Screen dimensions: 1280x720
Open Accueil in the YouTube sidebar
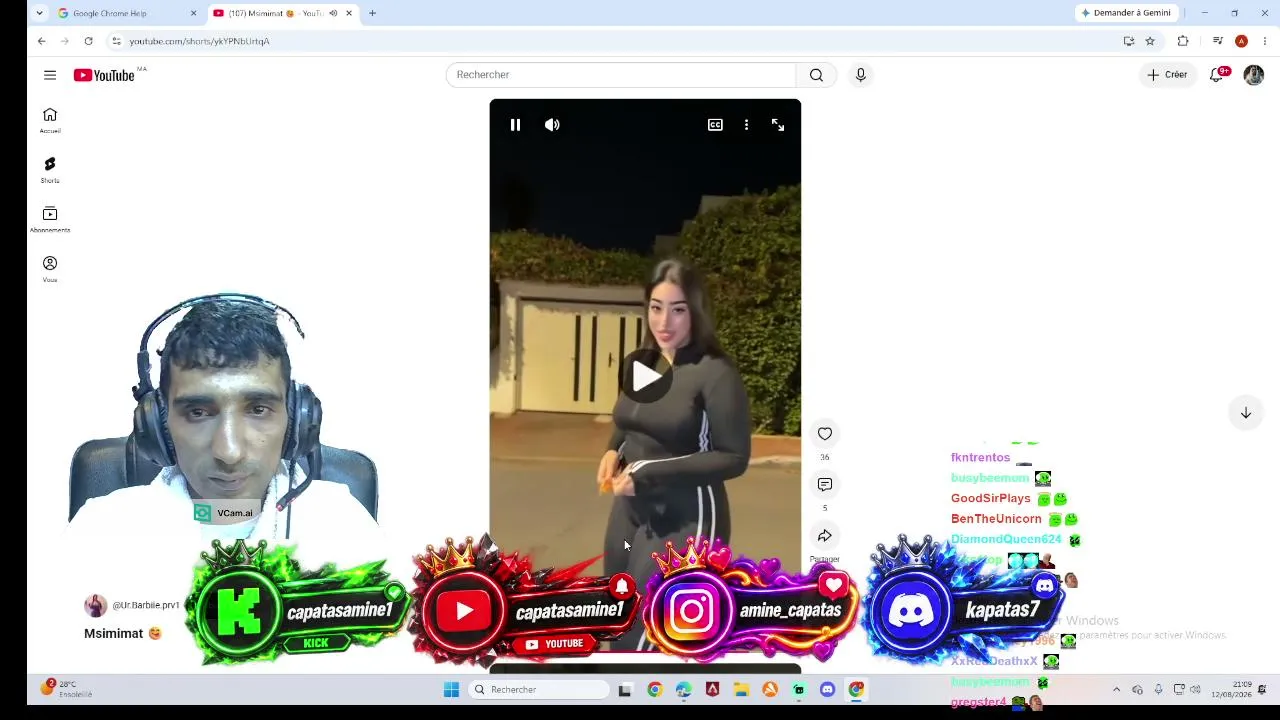point(50,120)
